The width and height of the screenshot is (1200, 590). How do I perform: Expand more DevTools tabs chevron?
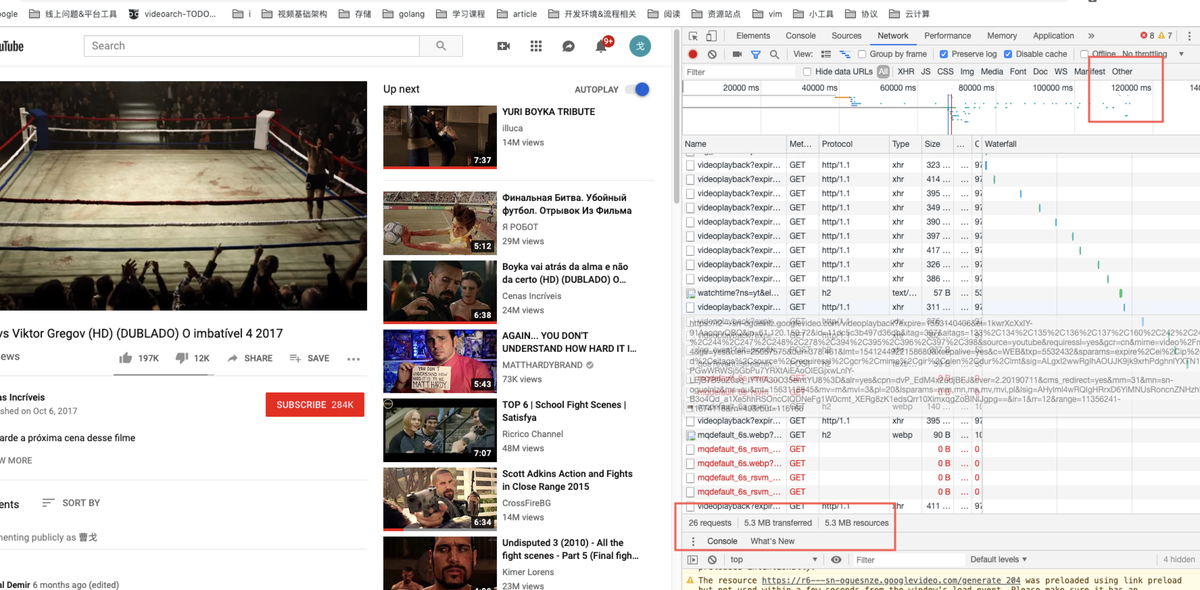[x=1091, y=35]
